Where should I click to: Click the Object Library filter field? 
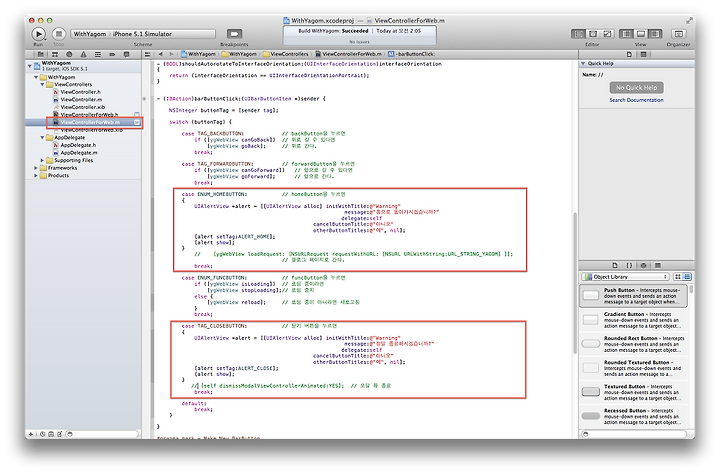634,434
